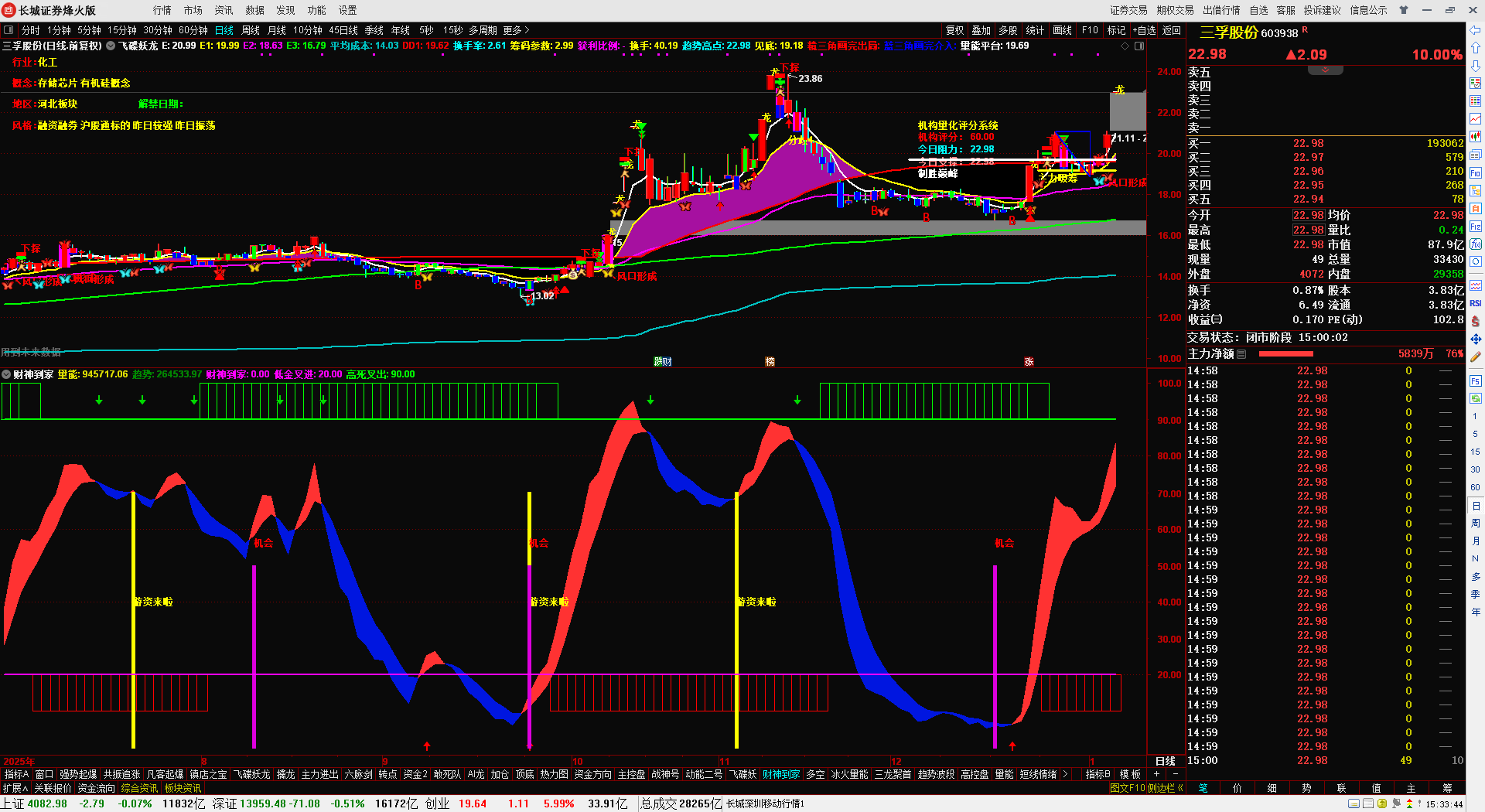The height and width of the screenshot is (812, 1485).
Task: Click the 主力净额 red progress bar
Action: pyautogui.click(x=1286, y=354)
